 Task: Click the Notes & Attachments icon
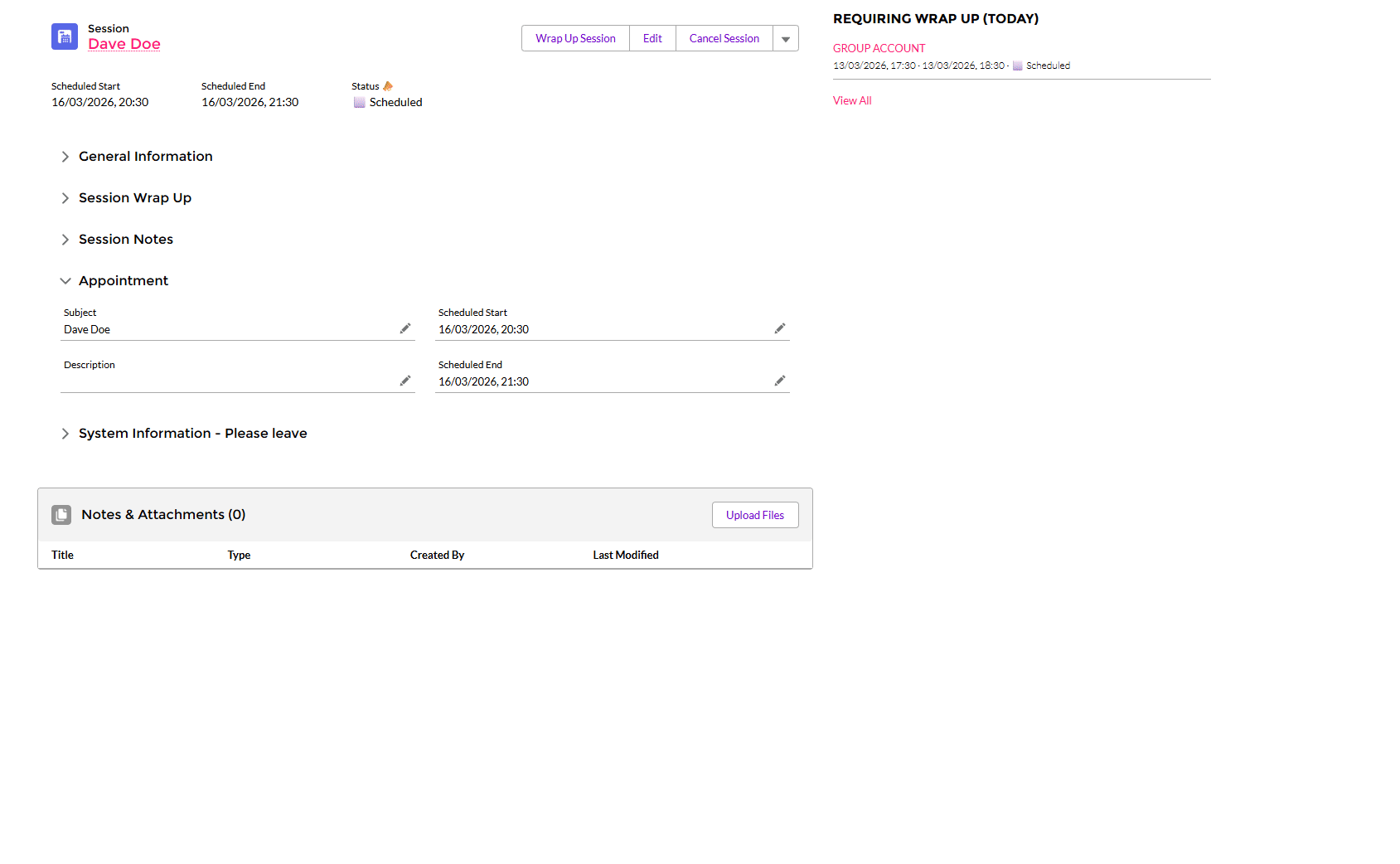[x=61, y=515]
